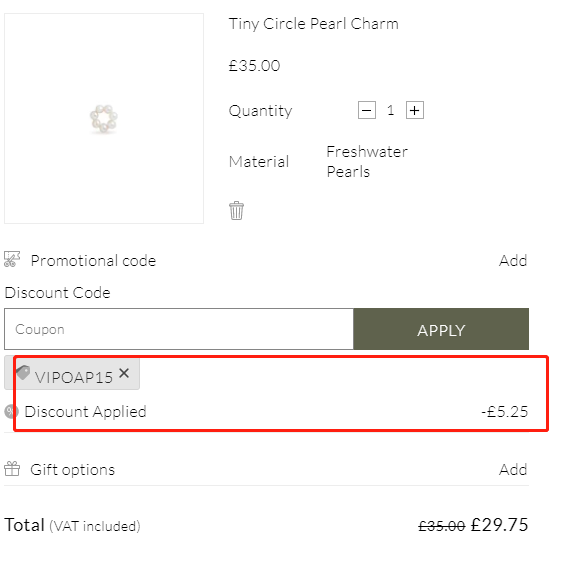The image size is (569, 564).
Task: Click the -£5.25 discount amount
Action: click(504, 412)
